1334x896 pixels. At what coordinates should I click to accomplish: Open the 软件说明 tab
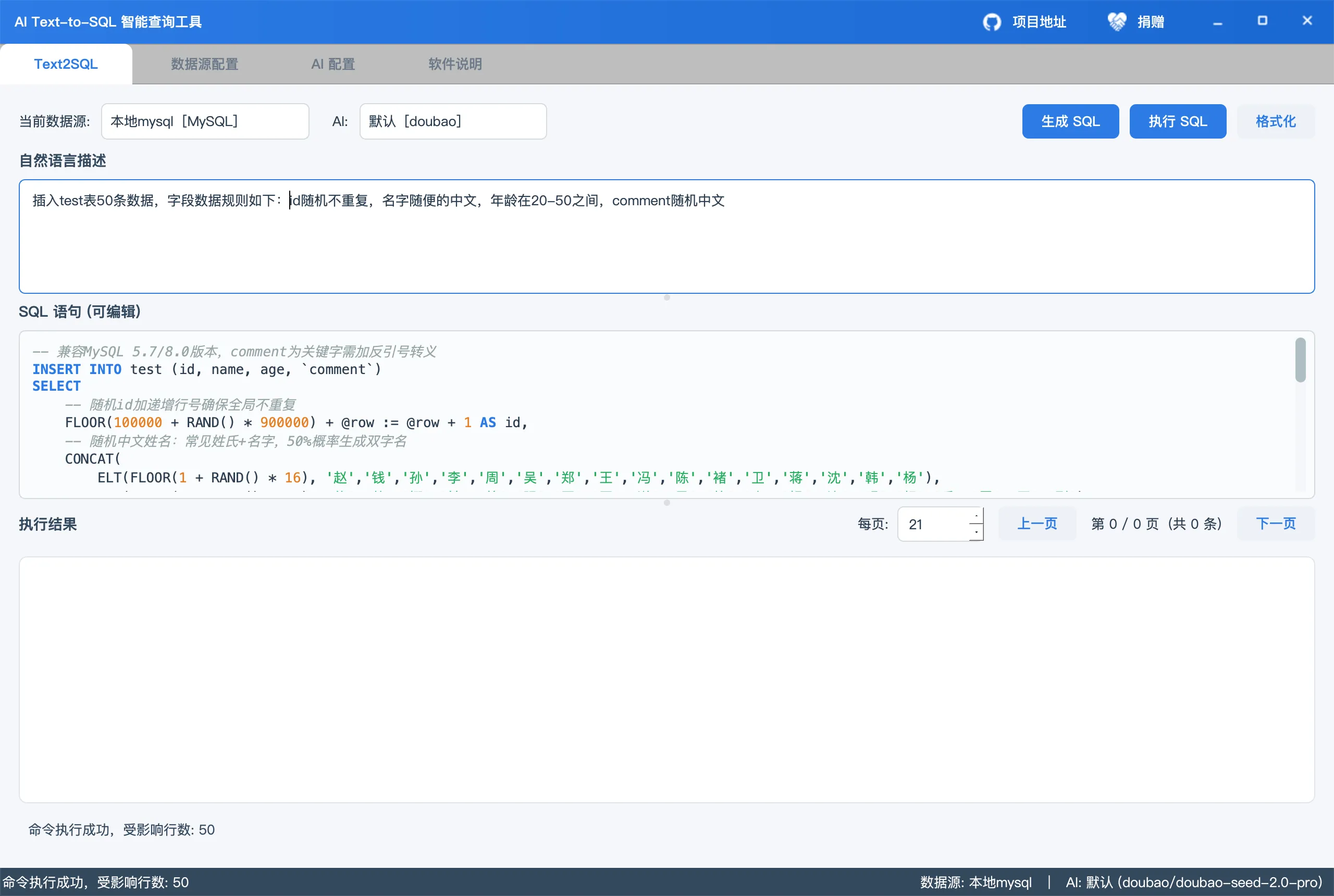point(455,64)
